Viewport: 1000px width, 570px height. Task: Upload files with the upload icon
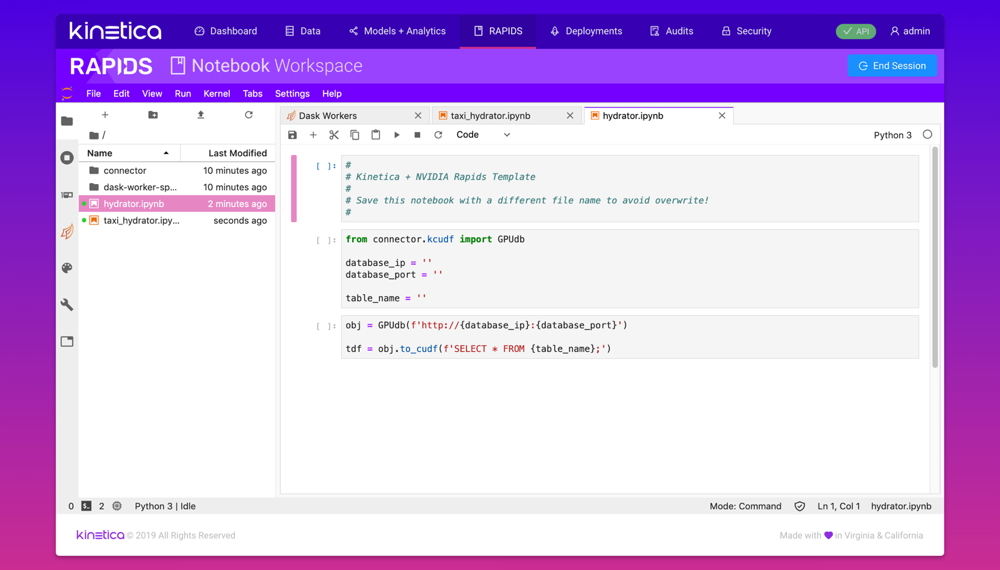[x=200, y=115]
